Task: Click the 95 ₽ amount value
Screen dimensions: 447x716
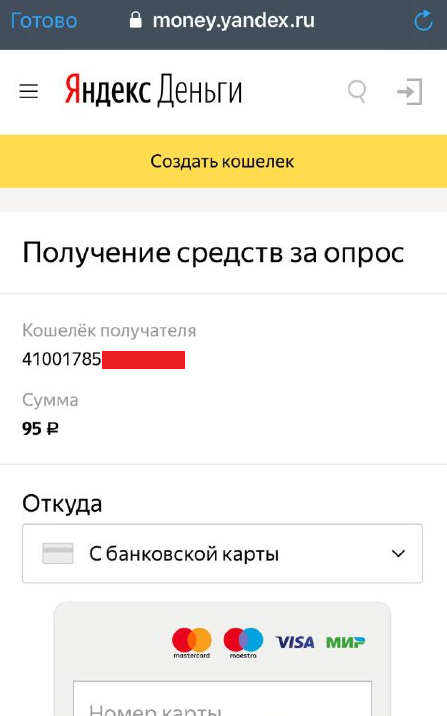Action: click(40, 429)
